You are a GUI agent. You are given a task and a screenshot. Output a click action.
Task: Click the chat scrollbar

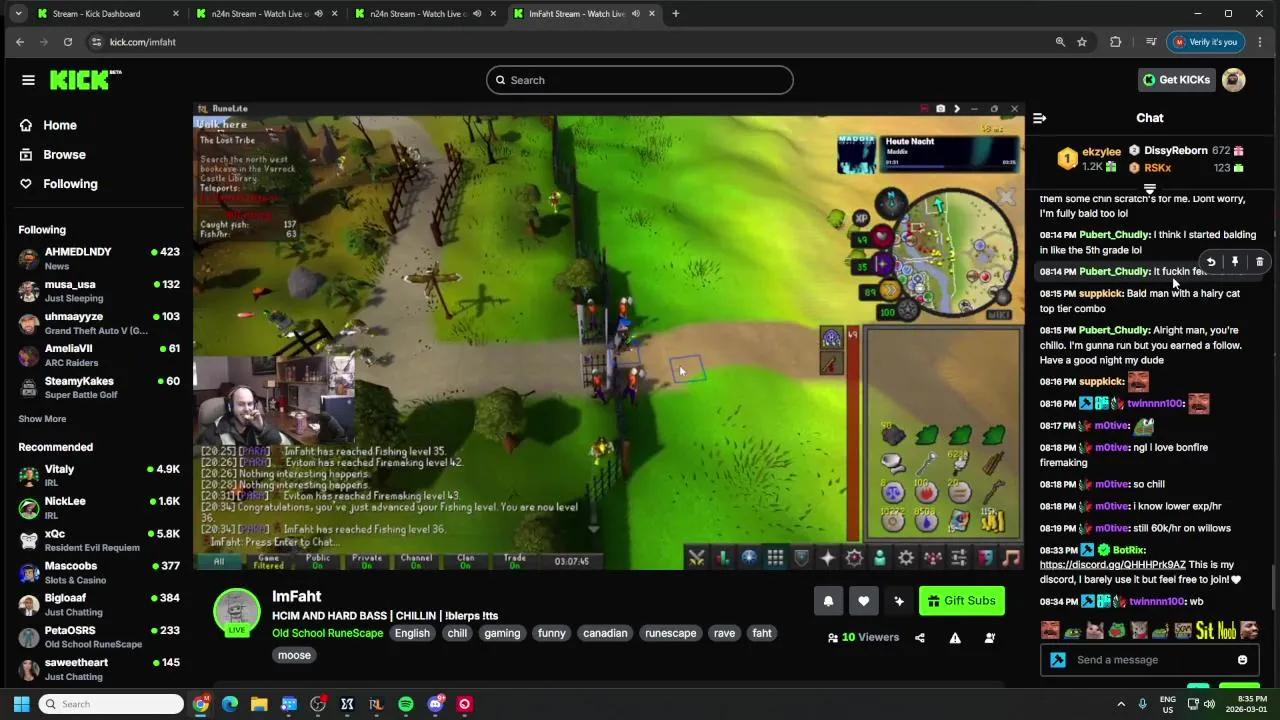click(1273, 585)
